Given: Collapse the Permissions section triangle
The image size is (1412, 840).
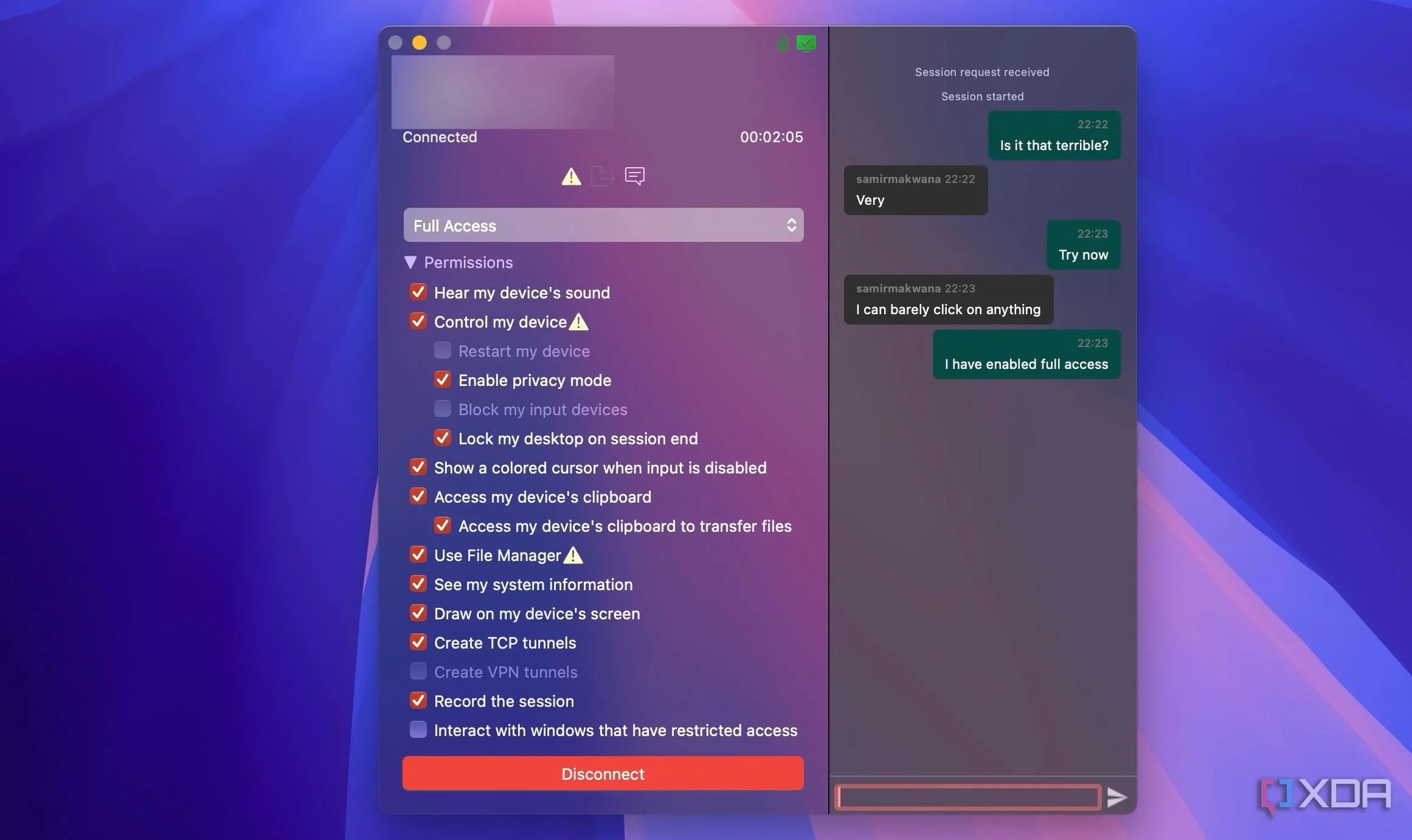Looking at the screenshot, I should pyautogui.click(x=410, y=263).
